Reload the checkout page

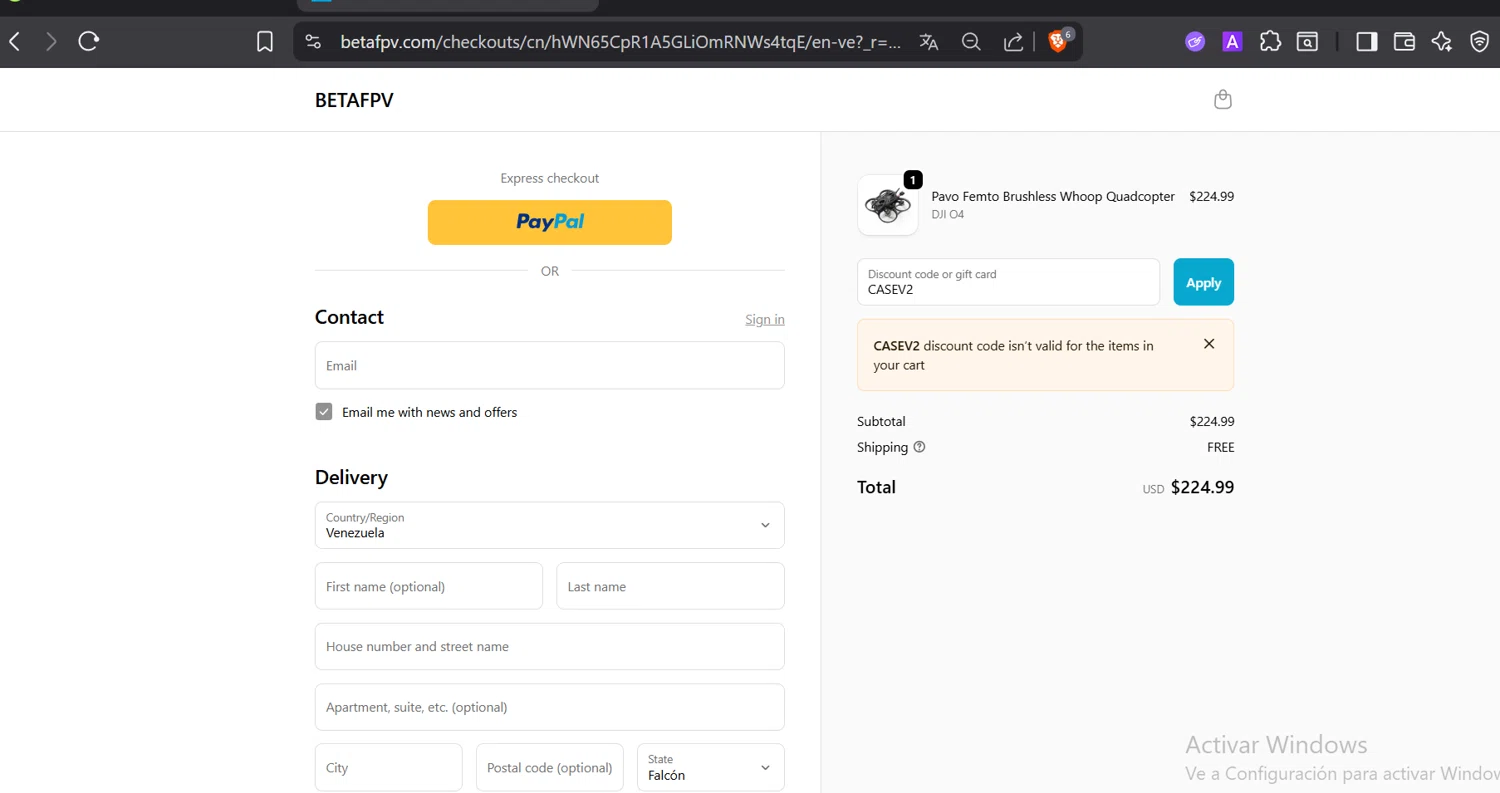pyautogui.click(x=89, y=41)
